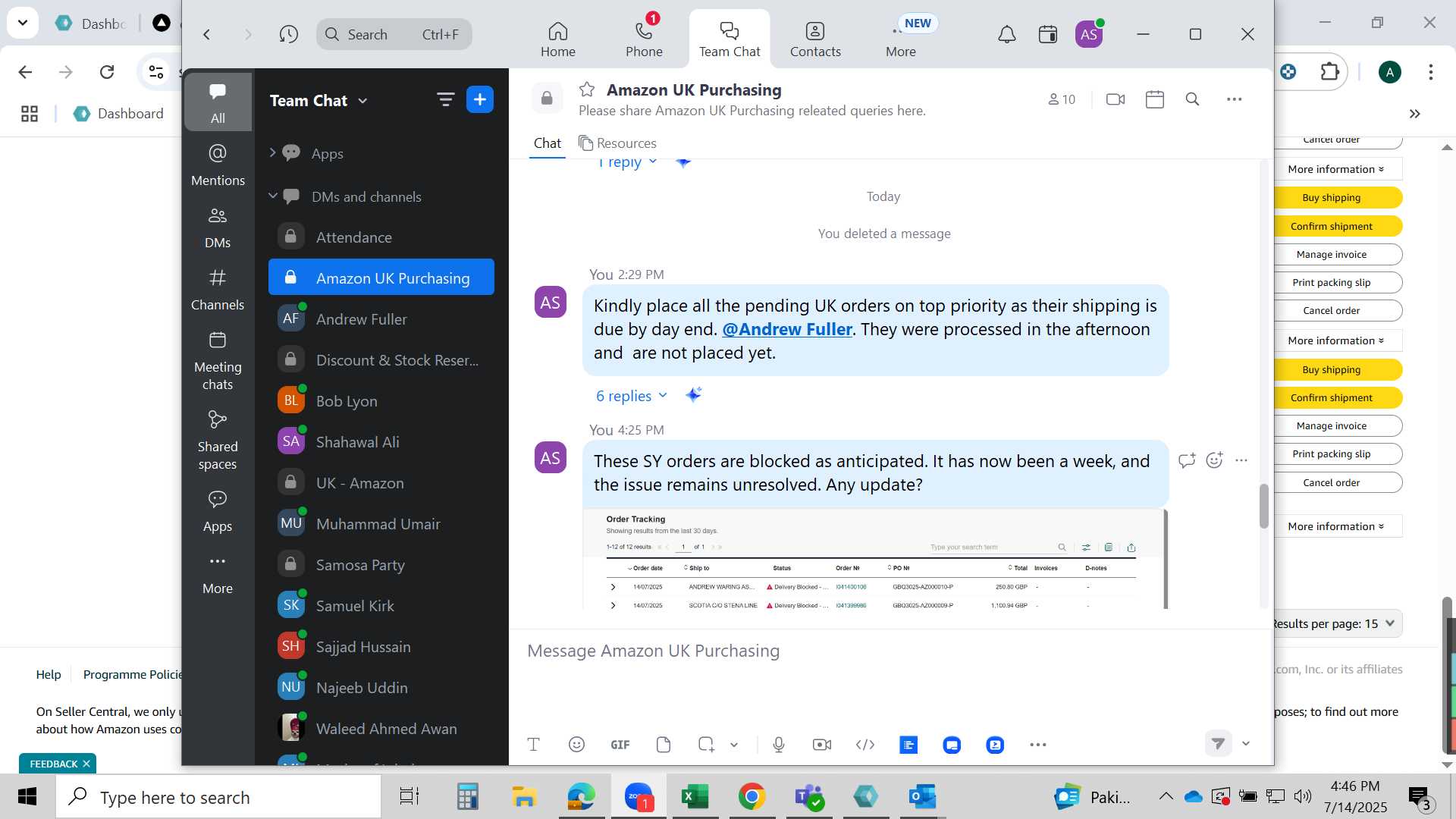Open Shared spaces in the sidebar

tap(218, 440)
